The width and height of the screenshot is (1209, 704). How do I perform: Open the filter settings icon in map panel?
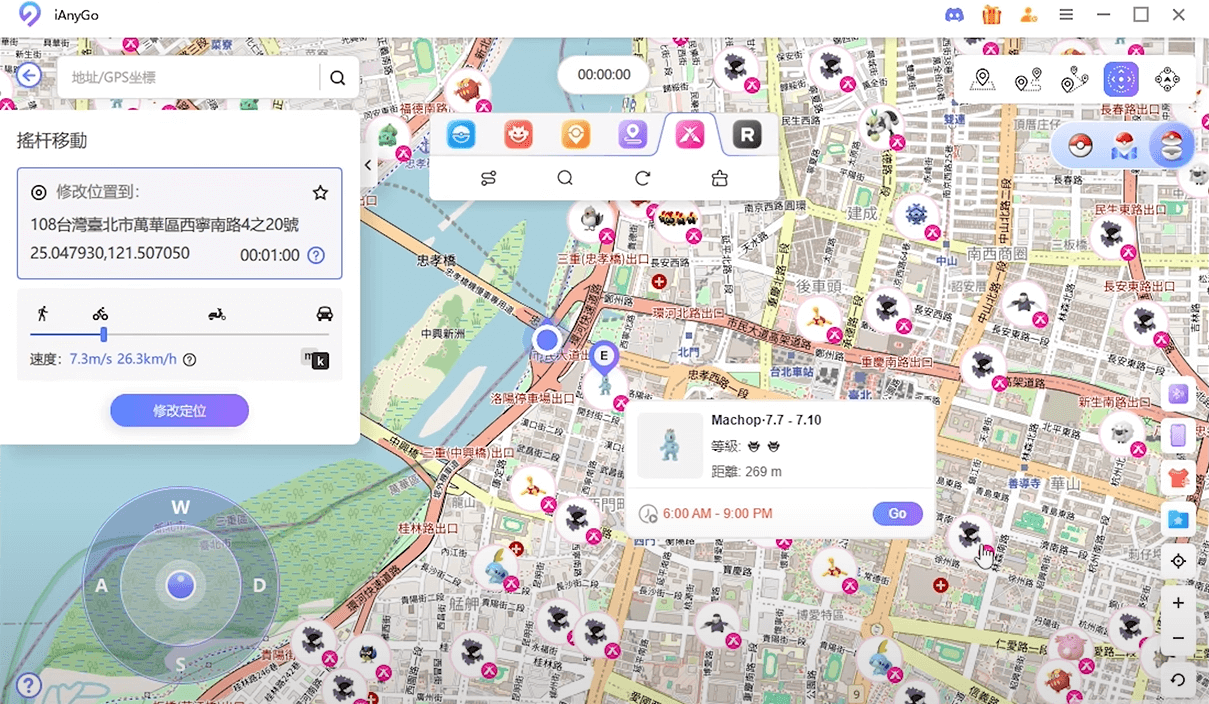click(x=488, y=179)
